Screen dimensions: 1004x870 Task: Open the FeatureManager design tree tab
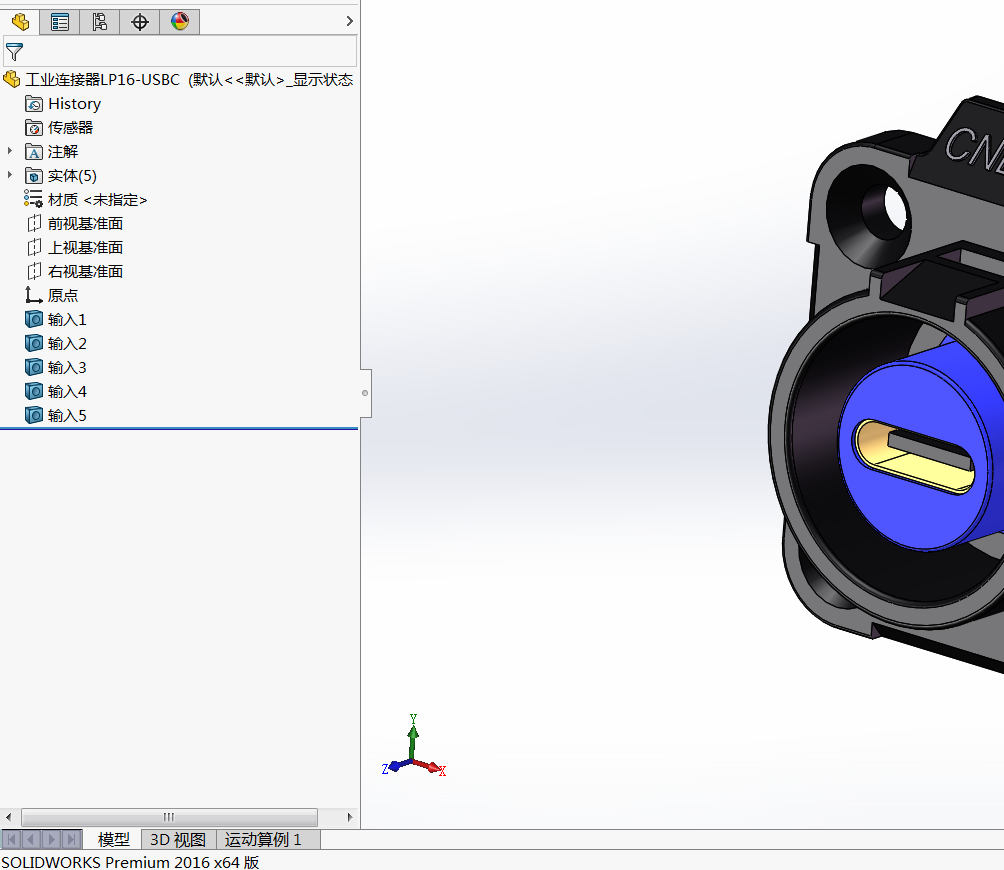(20, 22)
